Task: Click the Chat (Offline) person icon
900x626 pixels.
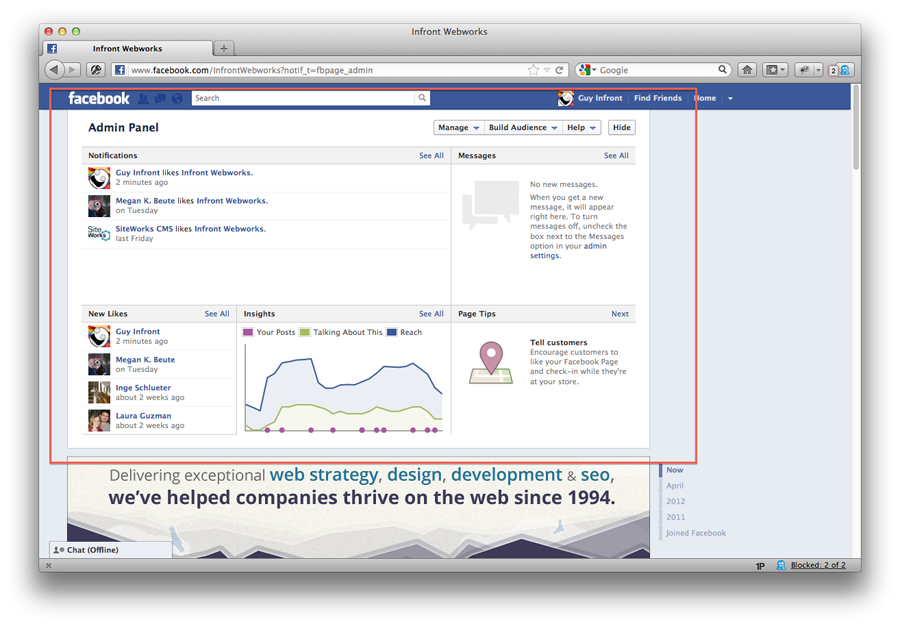Action: click(59, 550)
